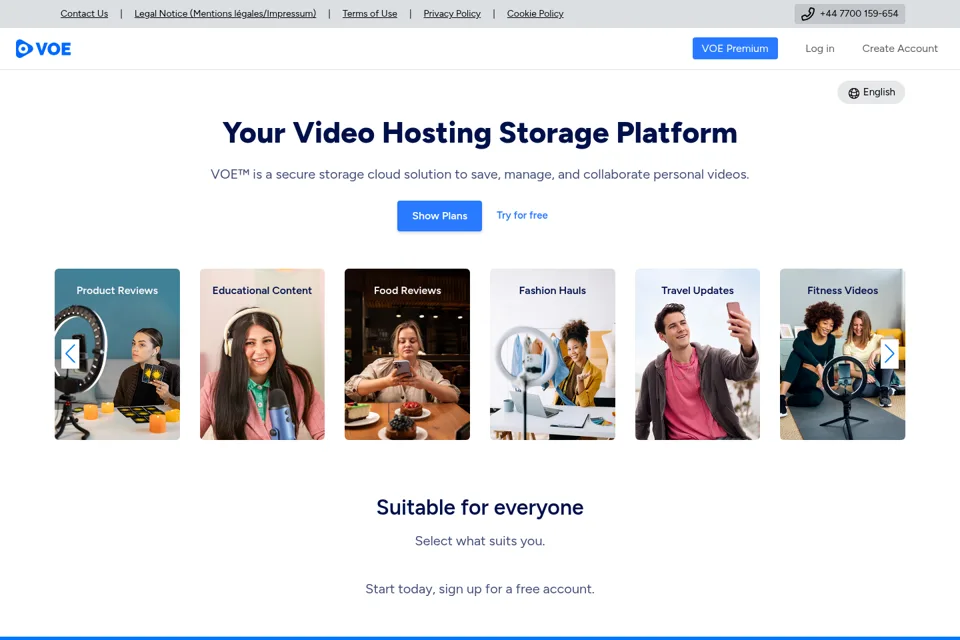This screenshot has width=960, height=640.
Task: Open Legal Notice (Mentions légales/Impressum)
Action: 225,13
